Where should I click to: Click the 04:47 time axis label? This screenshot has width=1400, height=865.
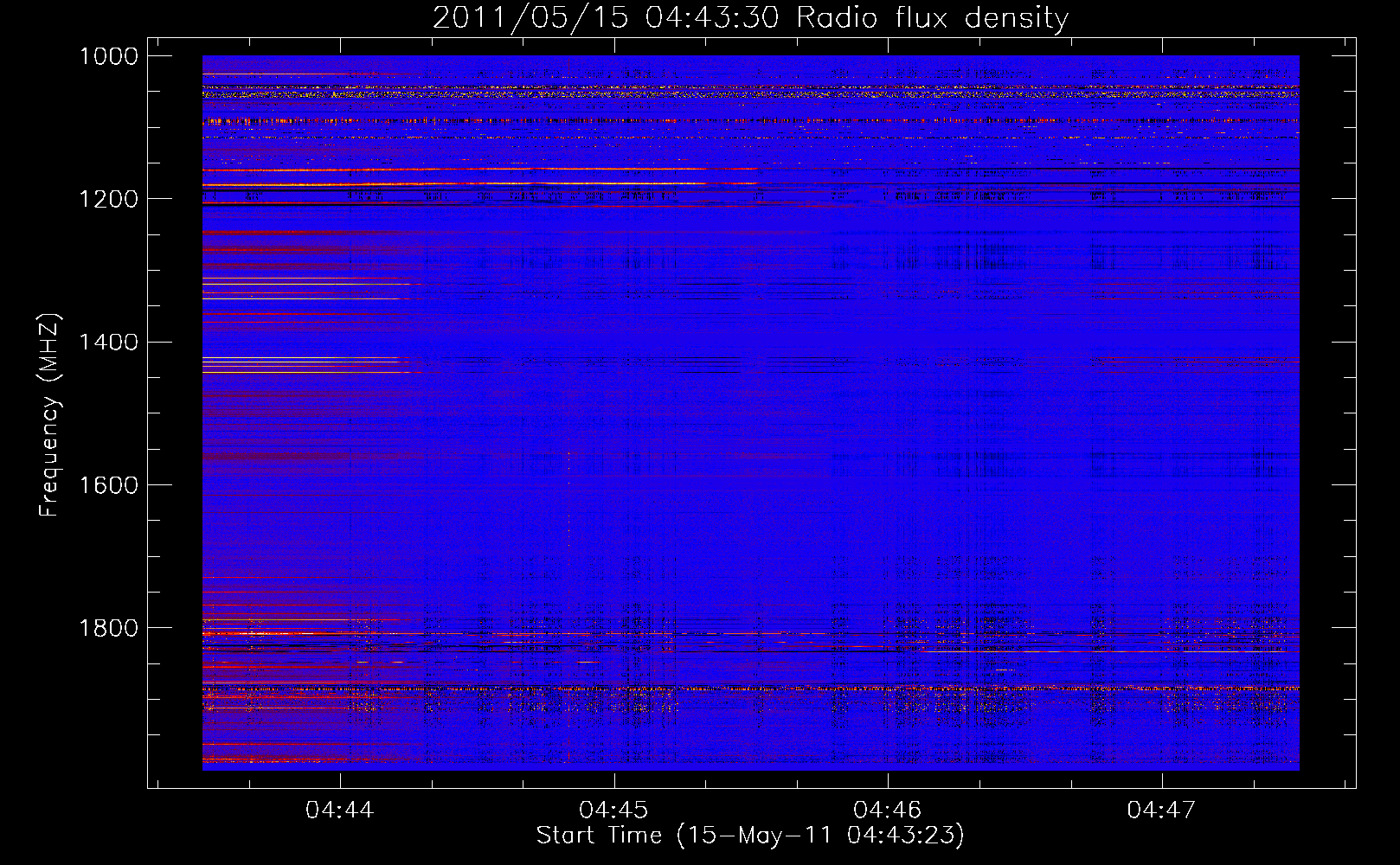[x=1161, y=810]
